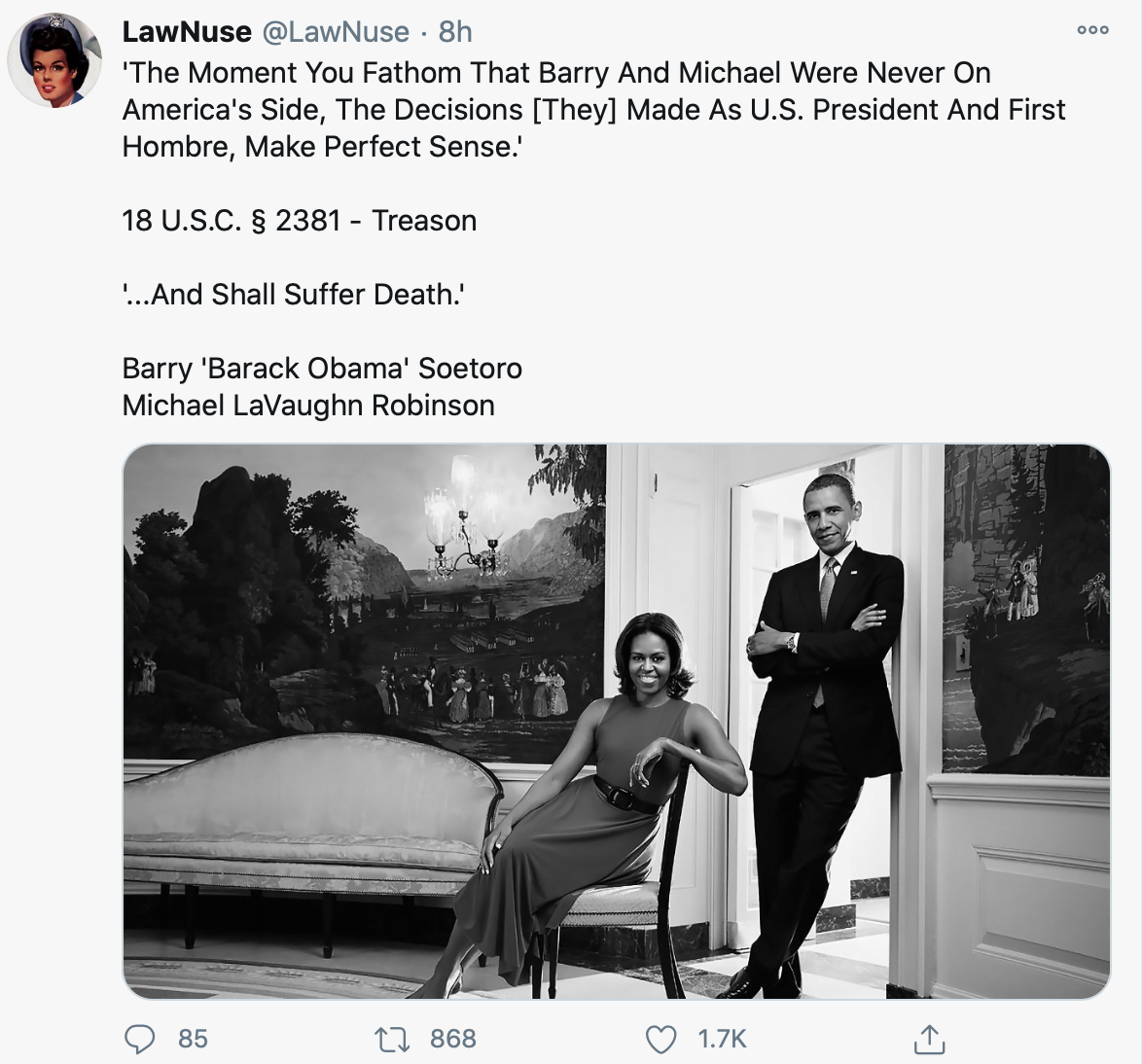Click the line '18 U.S.C. § 2381 - Treason'
Screen dimensions: 1142x1064
click(300, 221)
